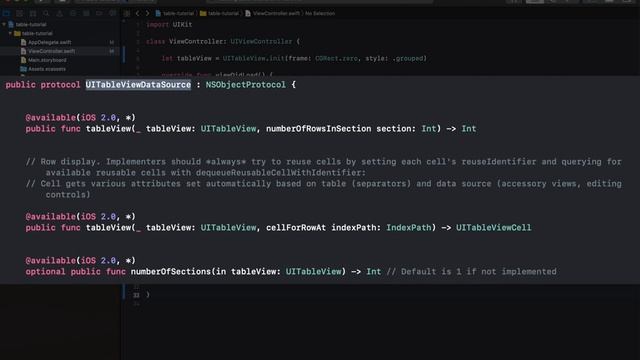Image resolution: width=640 pixels, height=360 pixels.
Task: Click the IndexPath type name
Action: click(x=409, y=228)
